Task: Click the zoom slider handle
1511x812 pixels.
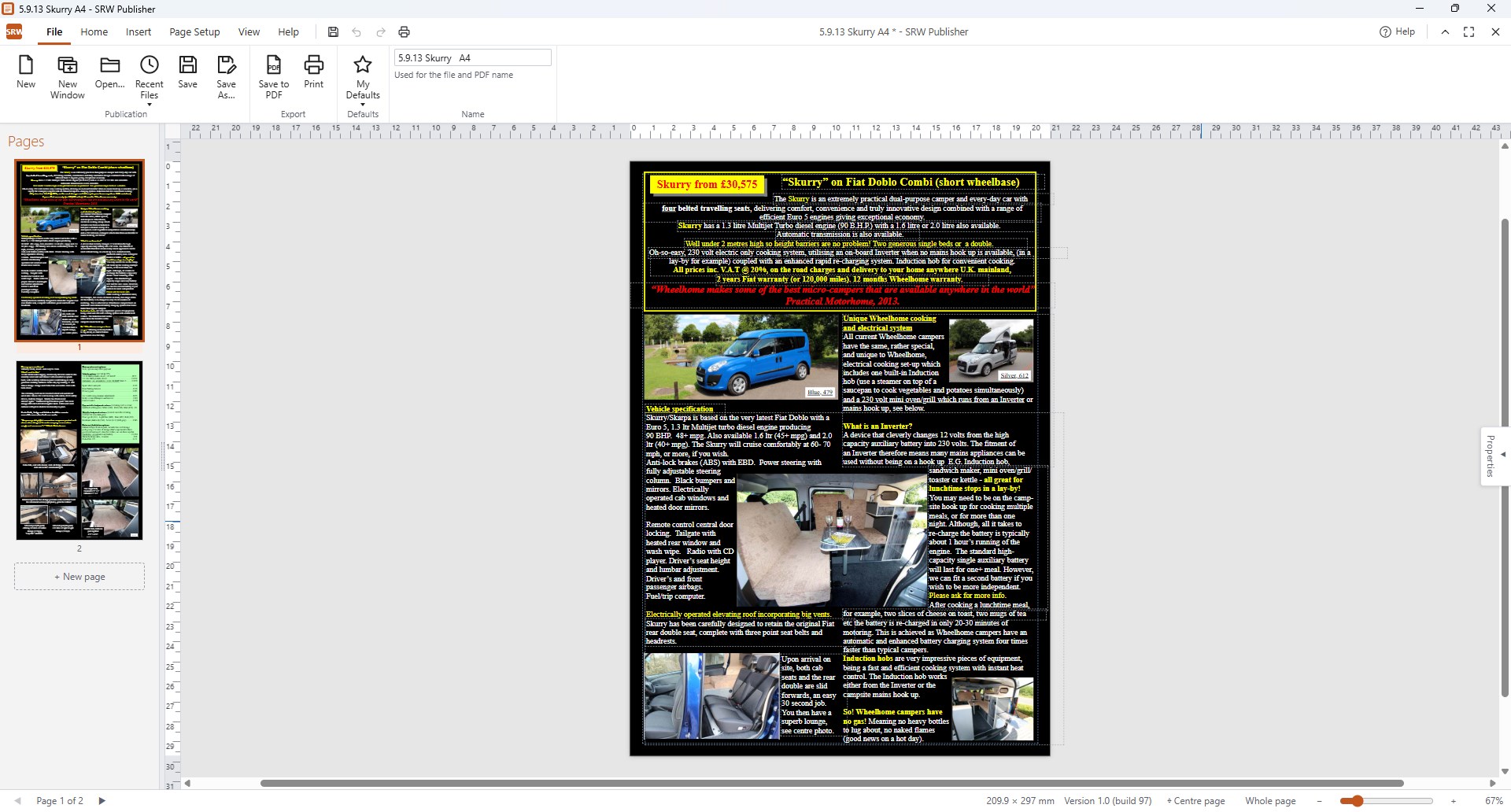Action: tap(1357, 801)
